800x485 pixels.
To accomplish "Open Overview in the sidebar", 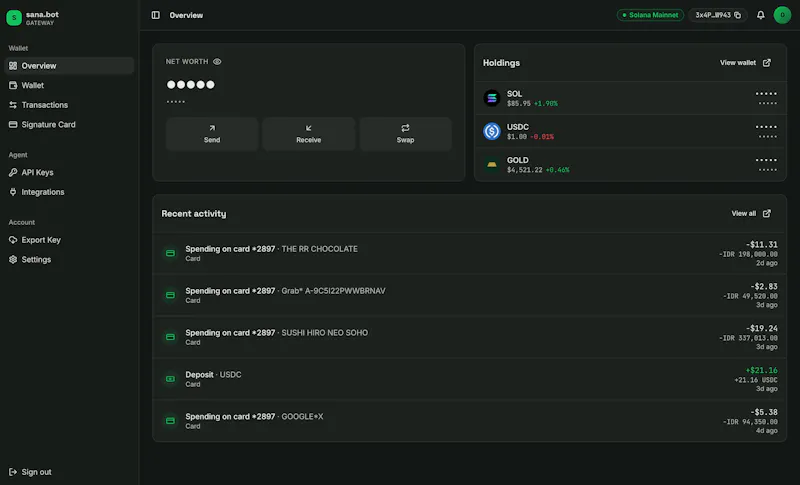I will pyautogui.click(x=69, y=66).
